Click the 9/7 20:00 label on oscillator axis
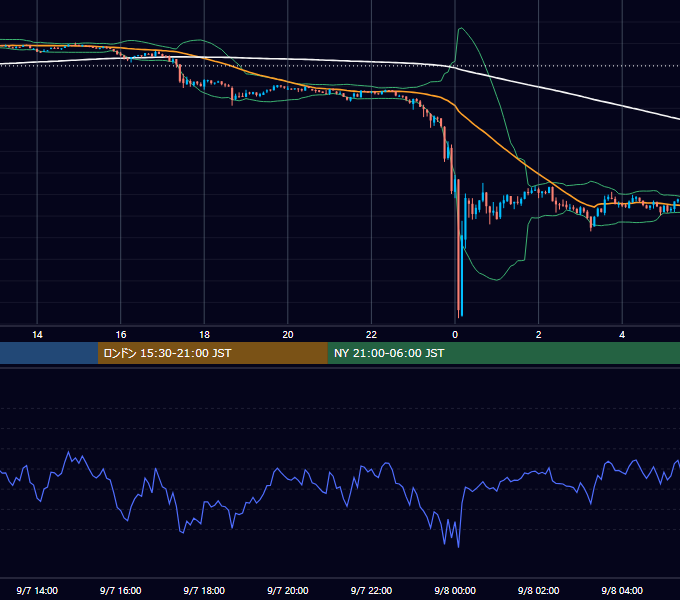 click(288, 591)
